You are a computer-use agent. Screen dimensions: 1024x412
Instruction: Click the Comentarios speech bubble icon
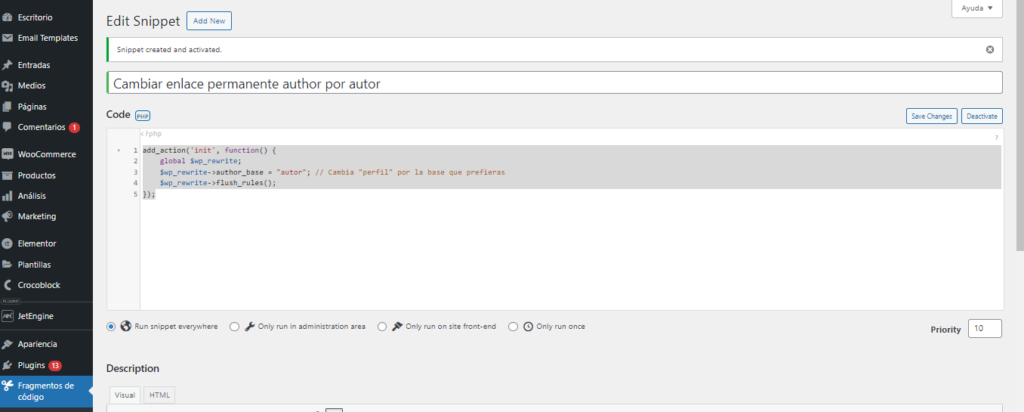pos(7,127)
